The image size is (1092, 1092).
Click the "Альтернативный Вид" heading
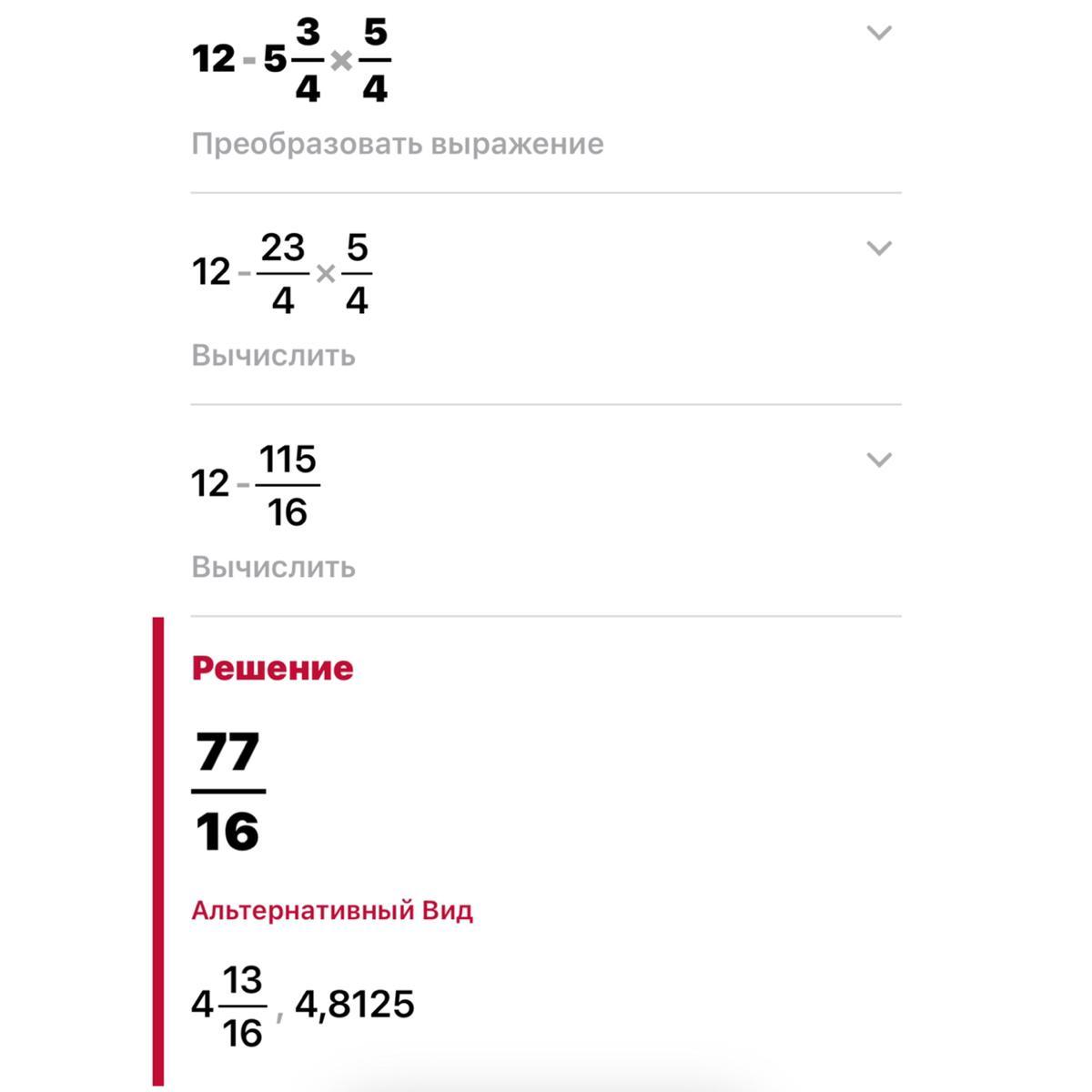(331, 911)
